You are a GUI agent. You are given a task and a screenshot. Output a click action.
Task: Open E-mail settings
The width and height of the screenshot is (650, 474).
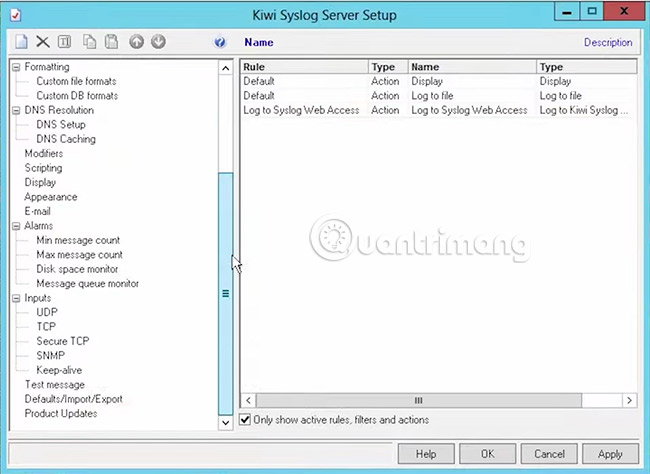(38, 211)
